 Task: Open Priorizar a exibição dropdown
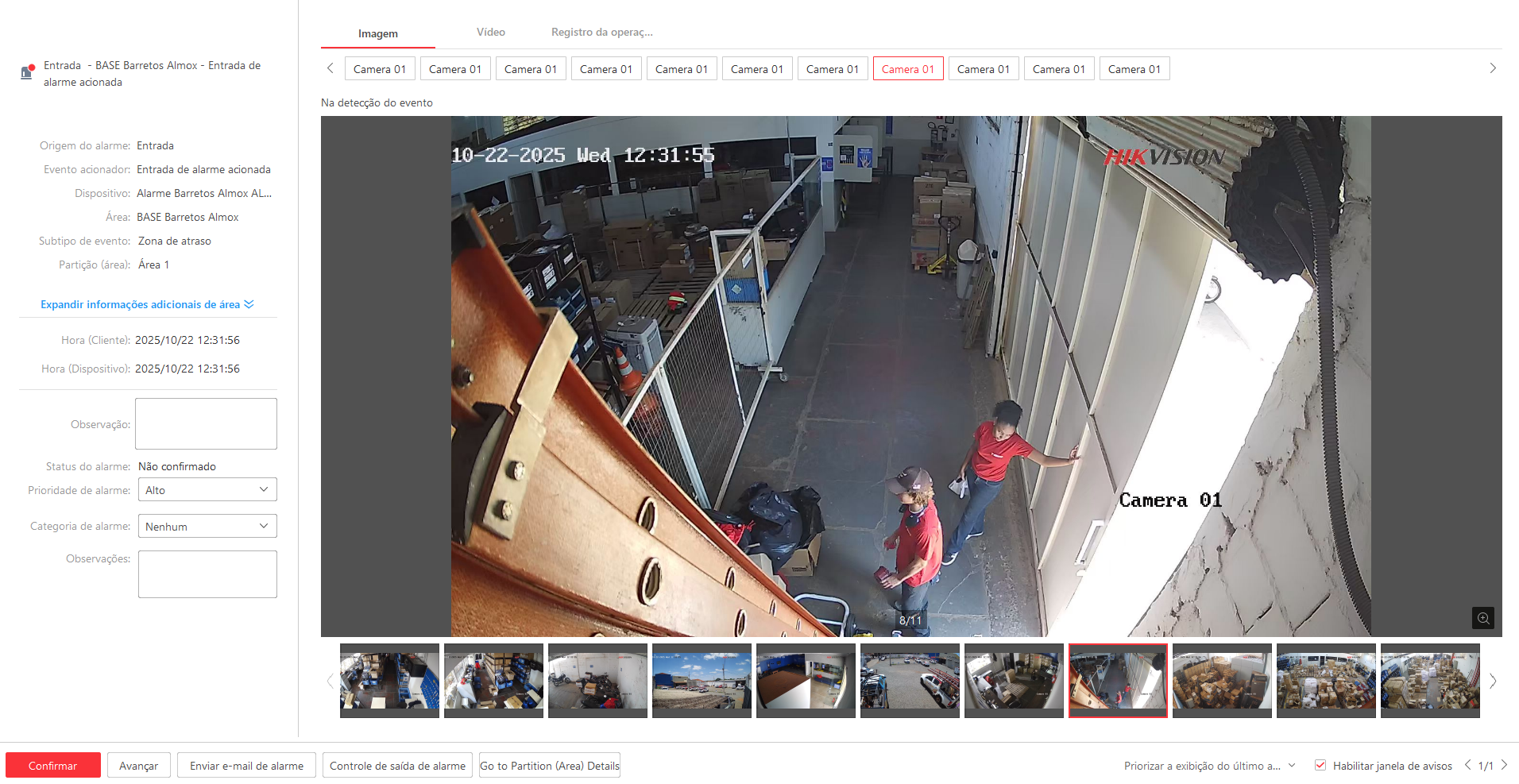click(1209, 766)
